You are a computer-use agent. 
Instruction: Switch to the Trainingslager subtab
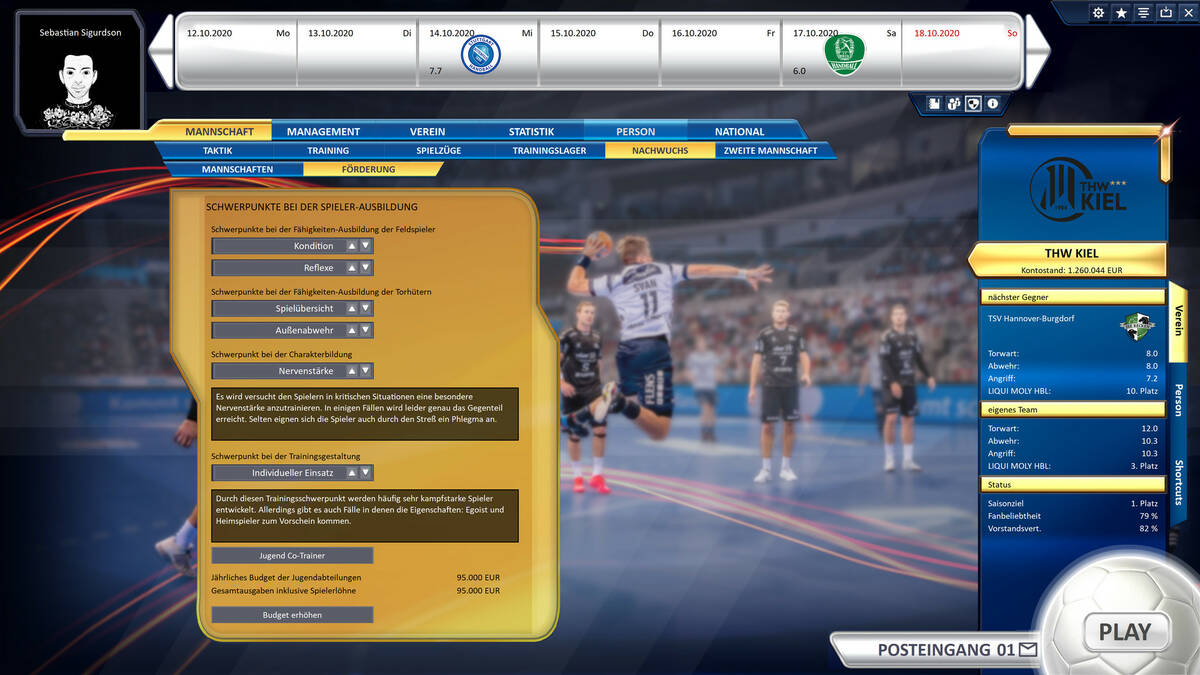549,150
